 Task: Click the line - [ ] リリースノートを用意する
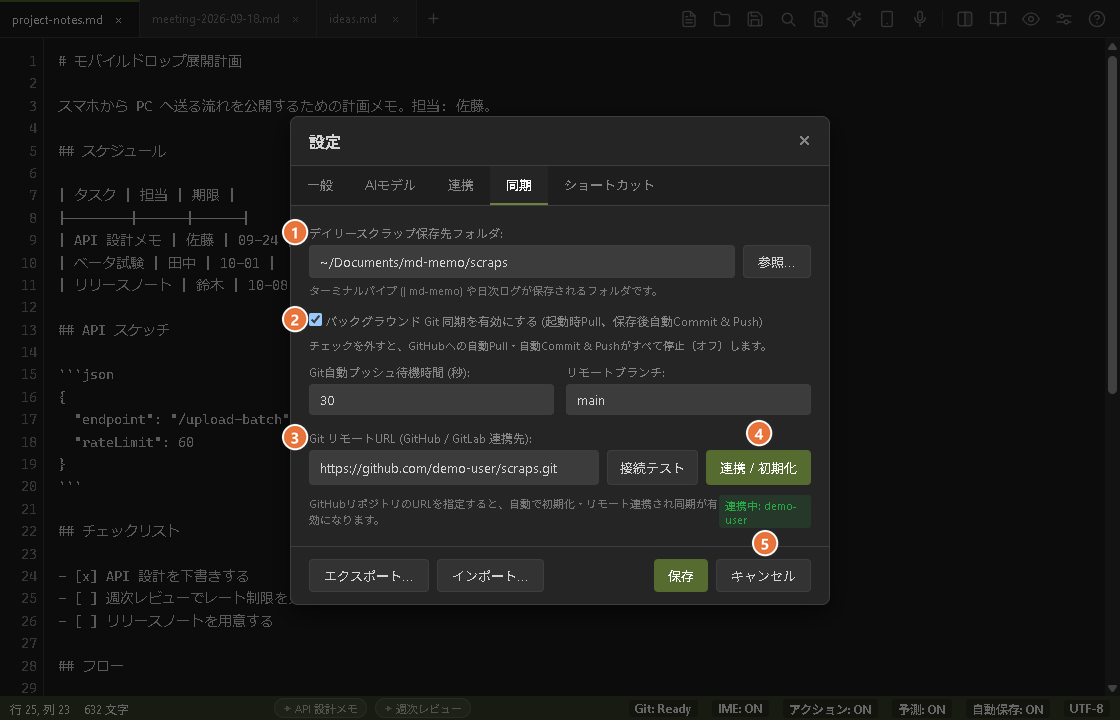click(x=166, y=621)
